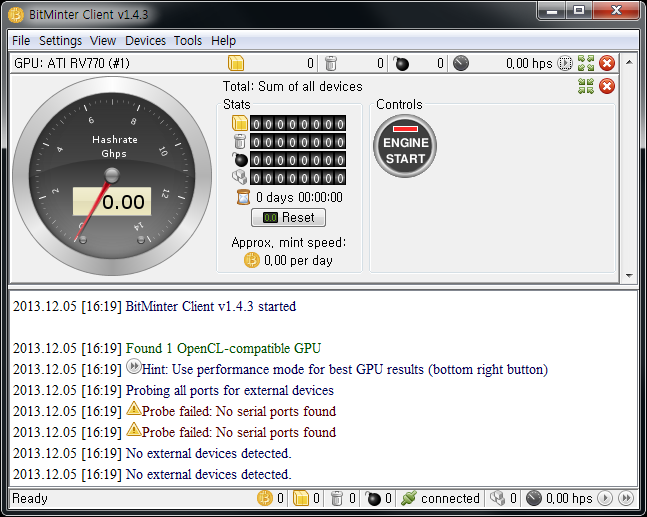Open the Settings menu
Screen dimensions: 647x517
(x=60, y=40)
